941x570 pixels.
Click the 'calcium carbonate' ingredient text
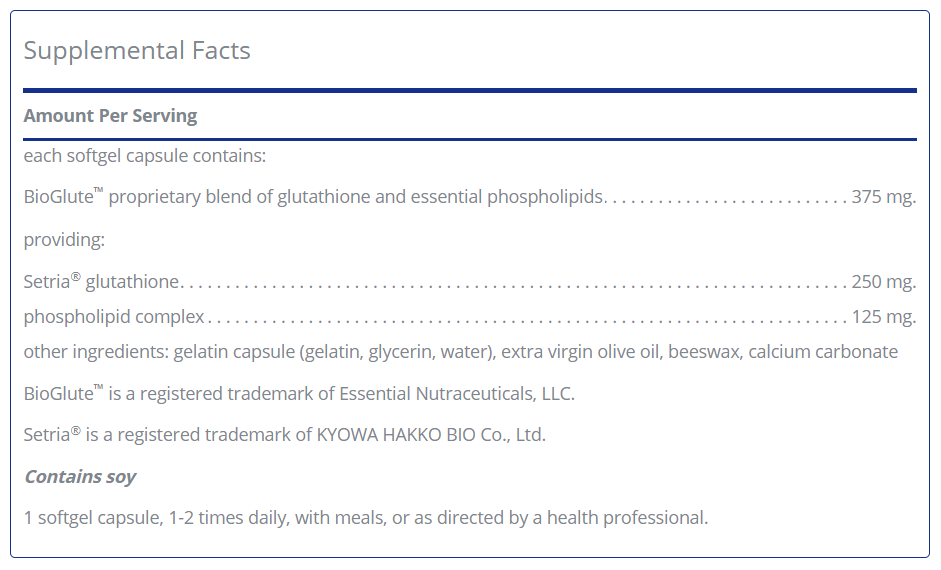tap(823, 352)
